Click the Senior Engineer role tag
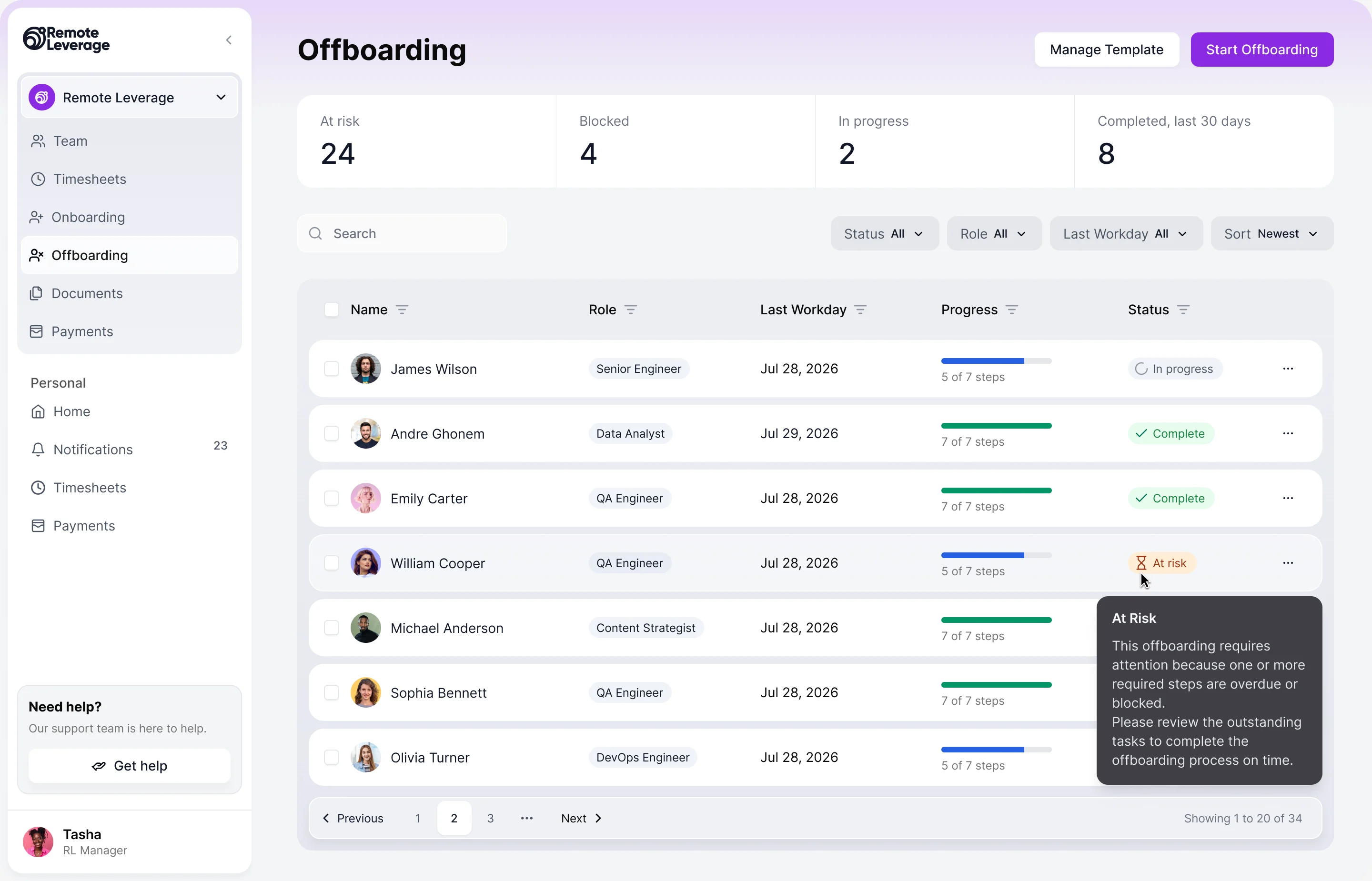The height and width of the screenshot is (881, 1372). pyautogui.click(x=638, y=369)
